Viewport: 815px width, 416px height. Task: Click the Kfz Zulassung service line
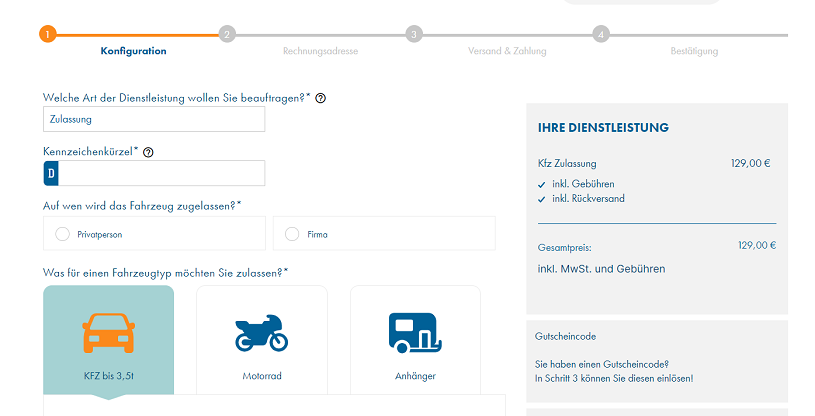(x=567, y=163)
